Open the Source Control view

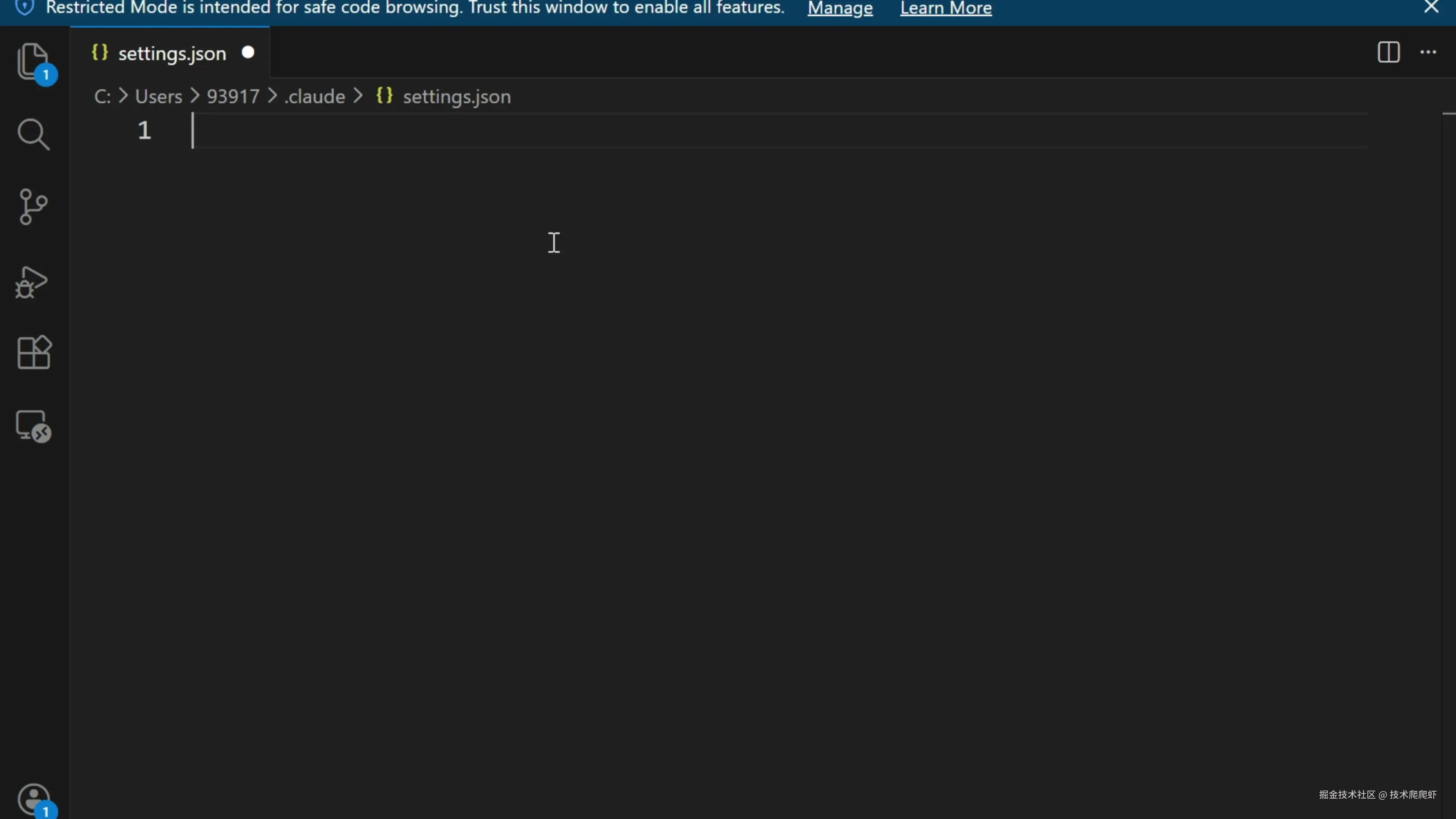tap(33, 206)
